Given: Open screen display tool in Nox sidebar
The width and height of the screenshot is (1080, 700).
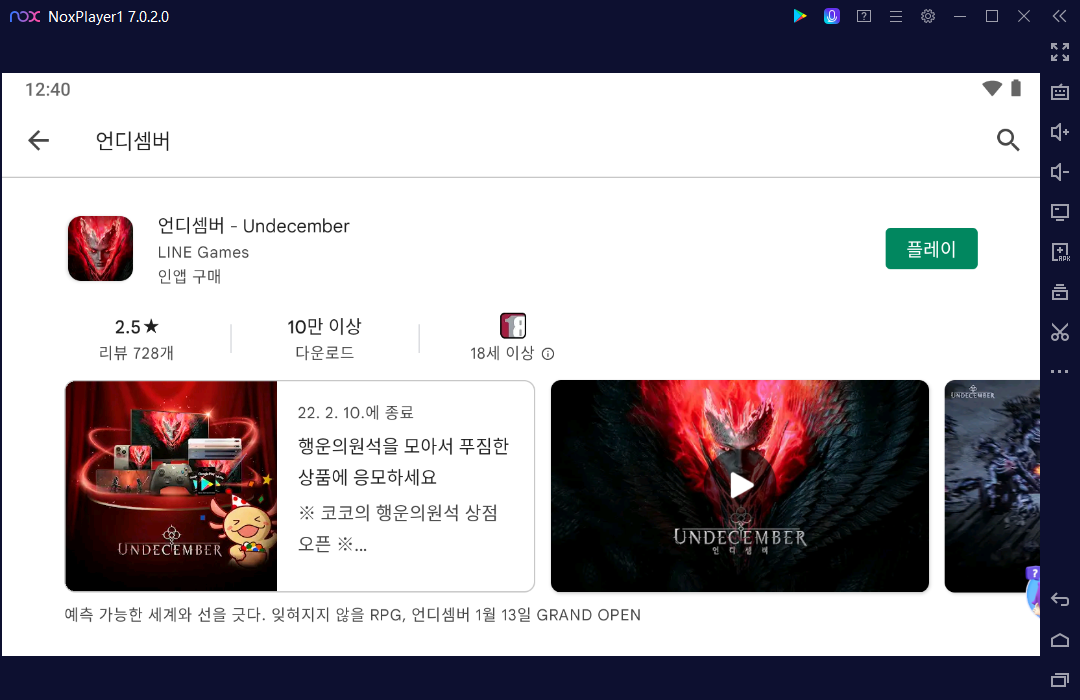Looking at the screenshot, I should click(1059, 212).
